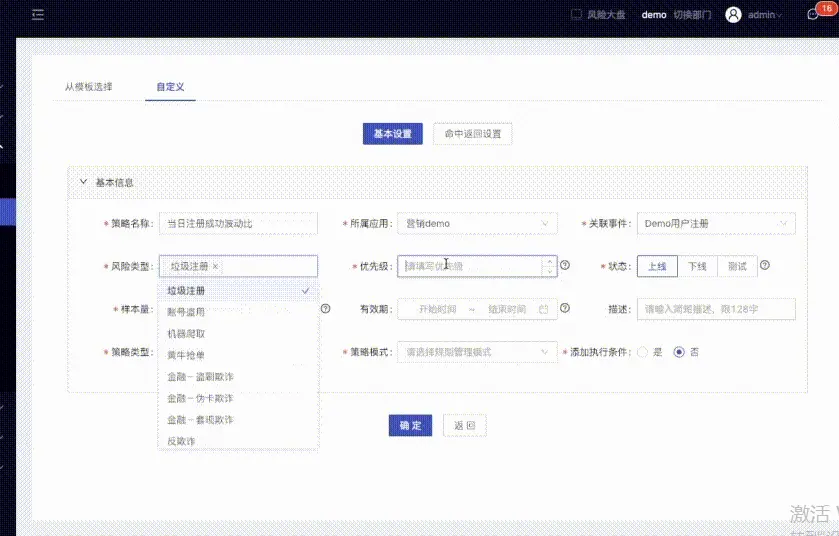Select 否 for 添加执行条件
Viewport: 839px width, 536px height.
pos(679,352)
